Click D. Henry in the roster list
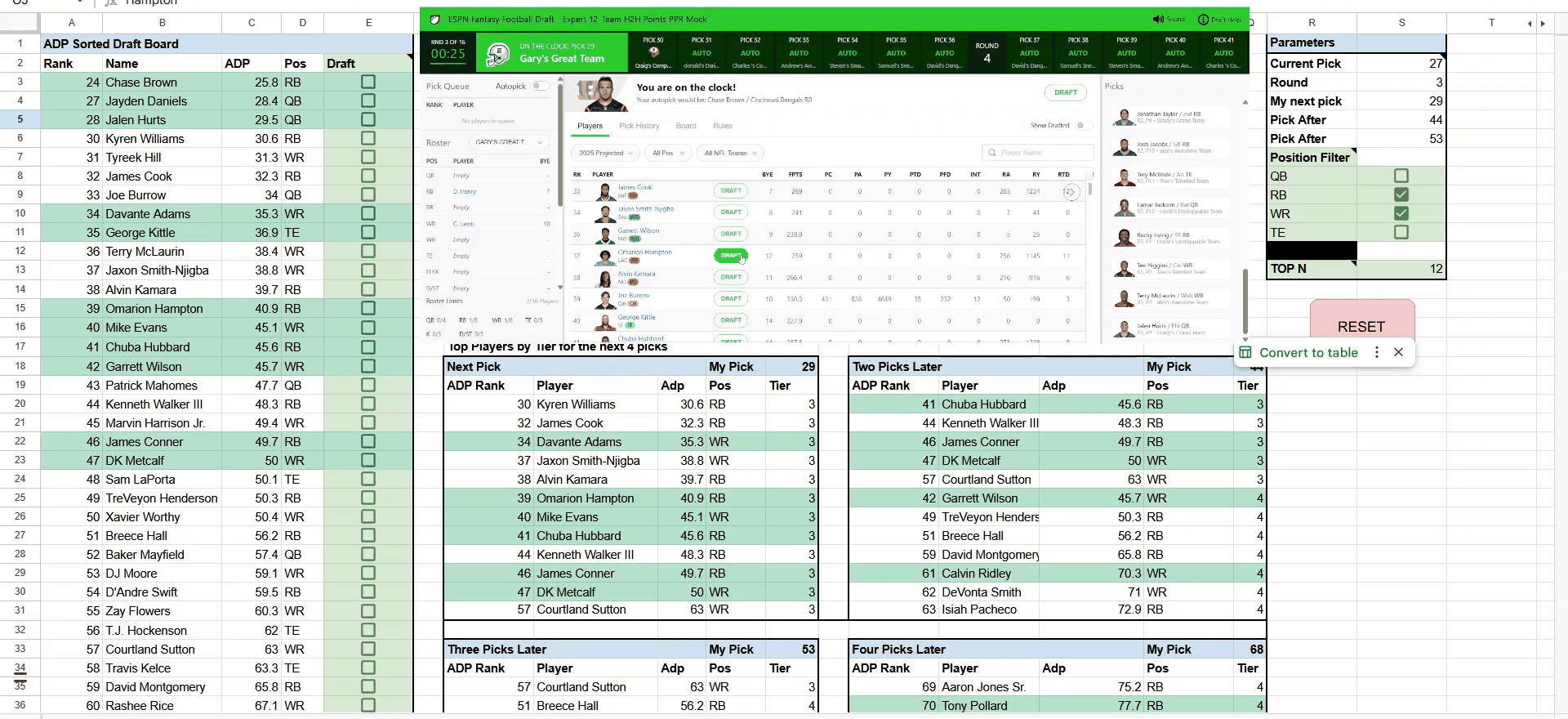 tap(464, 192)
